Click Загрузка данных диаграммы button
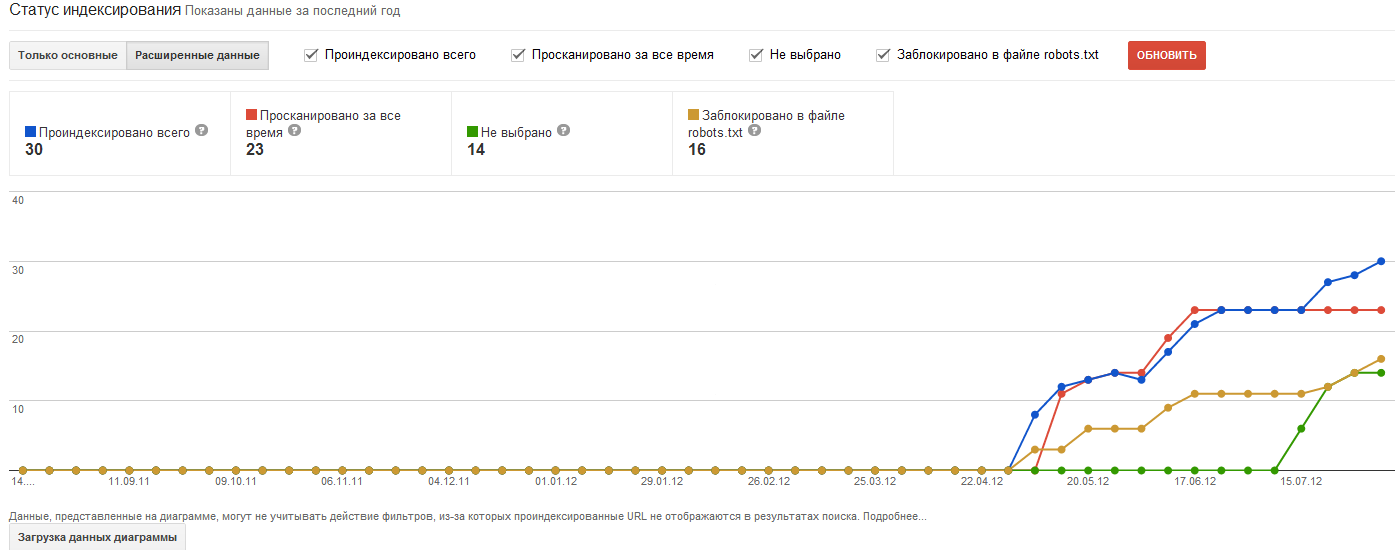The height and width of the screenshot is (550, 1400). [97, 538]
